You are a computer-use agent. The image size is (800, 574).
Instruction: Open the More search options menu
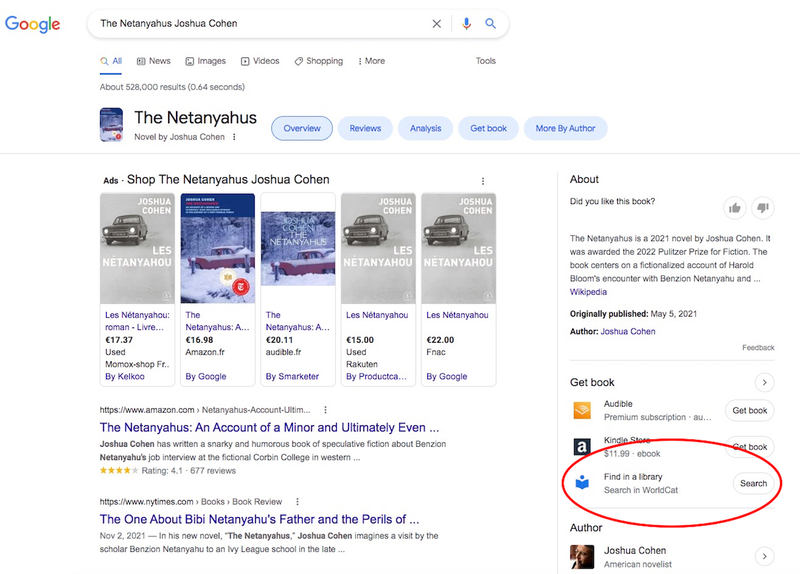(371, 61)
